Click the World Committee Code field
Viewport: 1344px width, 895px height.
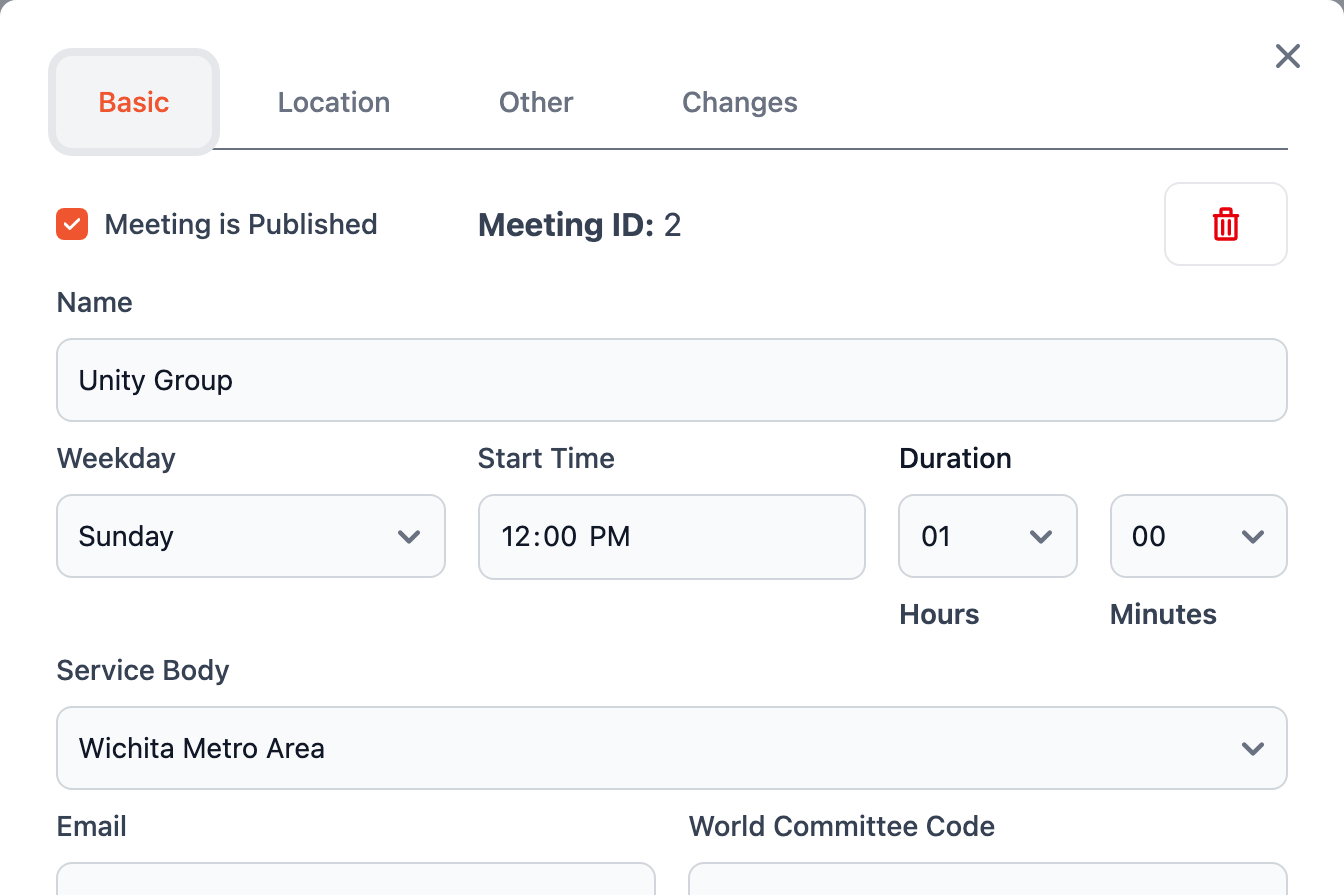pyautogui.click(x=988, y=879)
